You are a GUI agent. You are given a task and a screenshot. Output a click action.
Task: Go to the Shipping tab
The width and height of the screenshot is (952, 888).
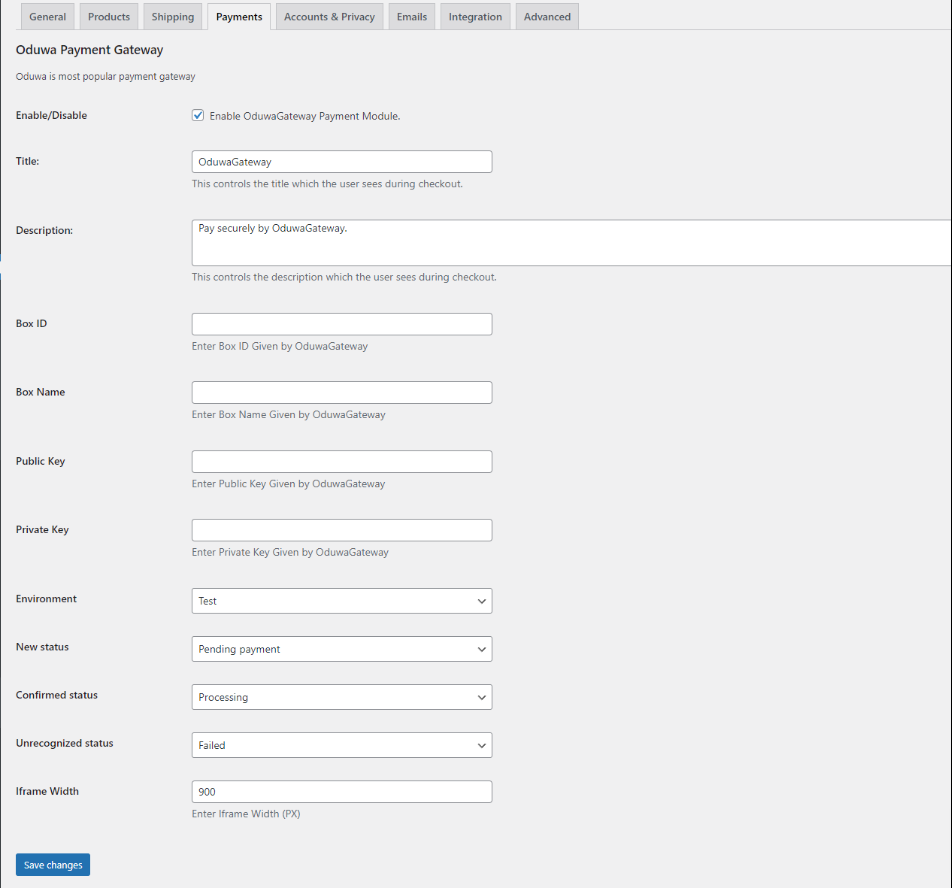pyautogui.click(x=173, y=16)
